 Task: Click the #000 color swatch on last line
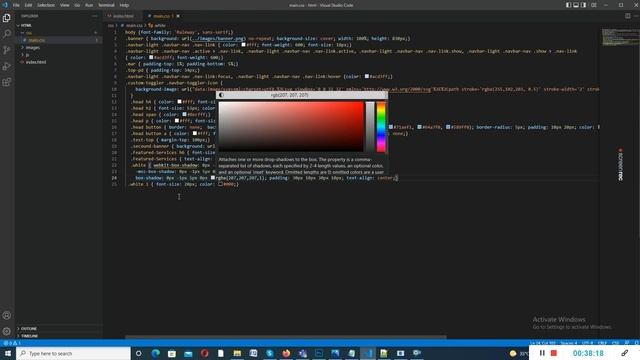[220, 184]
